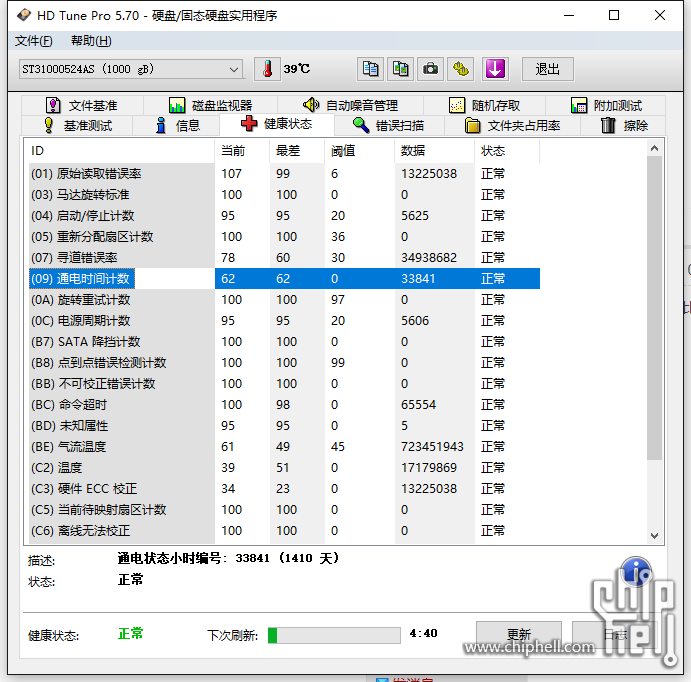The height and width of the screenshot is (682, 691).
Task: Click the 更新 button
Action: coord(519,635)
